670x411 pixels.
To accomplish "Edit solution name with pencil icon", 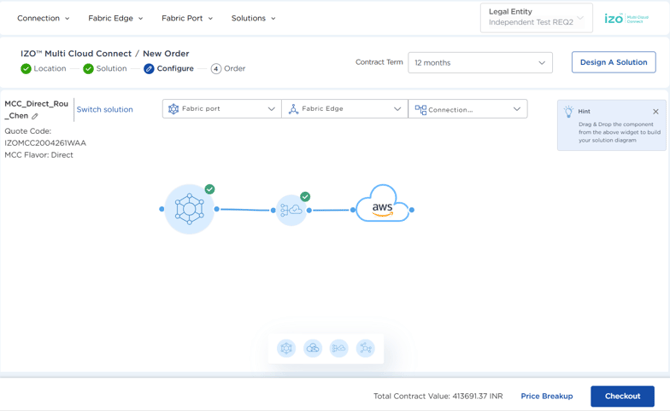I will click(35, 116).
